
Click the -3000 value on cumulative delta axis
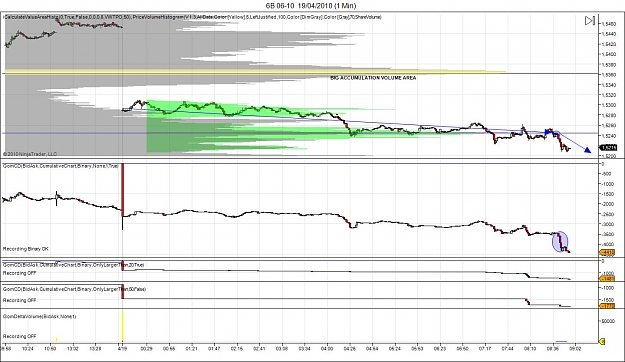coord(608,224)
